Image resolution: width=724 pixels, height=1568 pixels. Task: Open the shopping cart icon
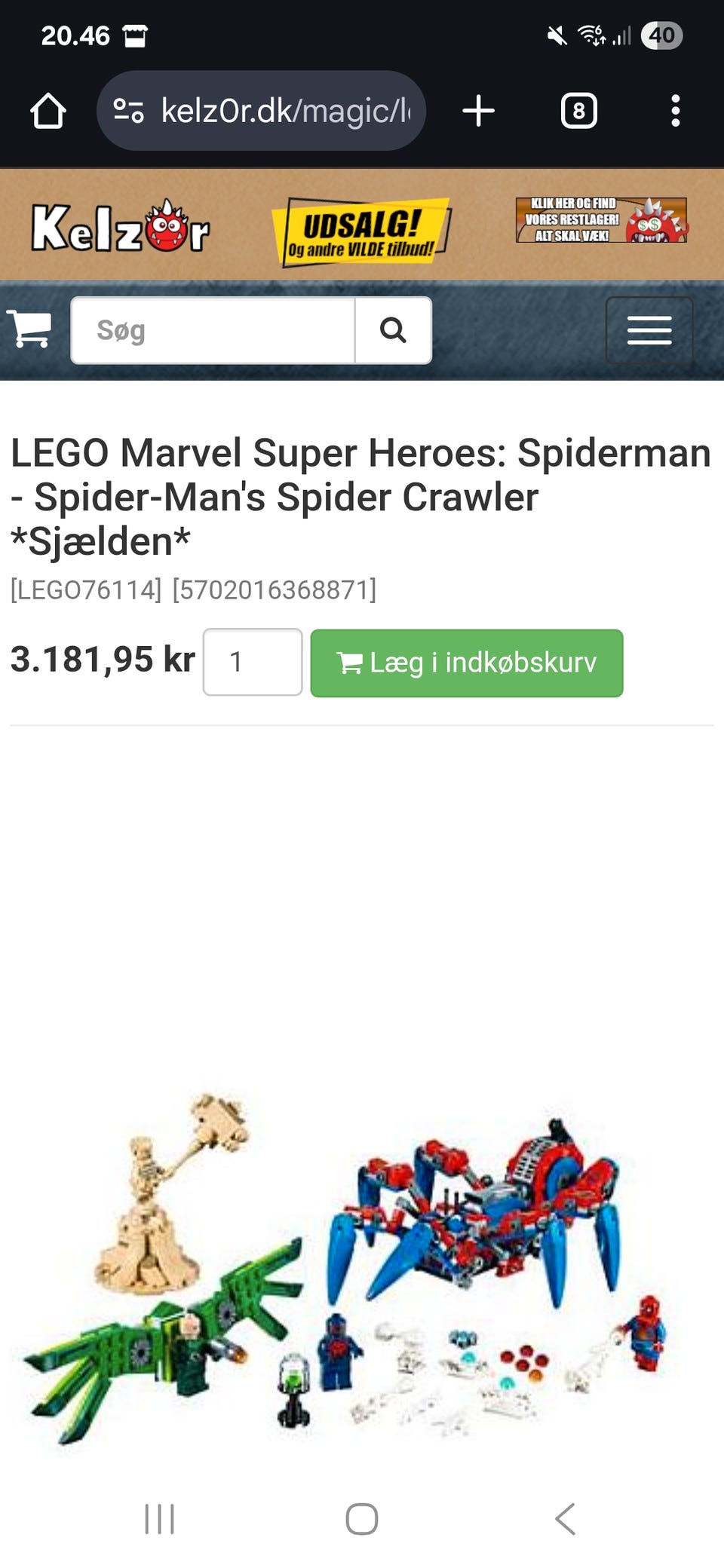coord(30,329)
